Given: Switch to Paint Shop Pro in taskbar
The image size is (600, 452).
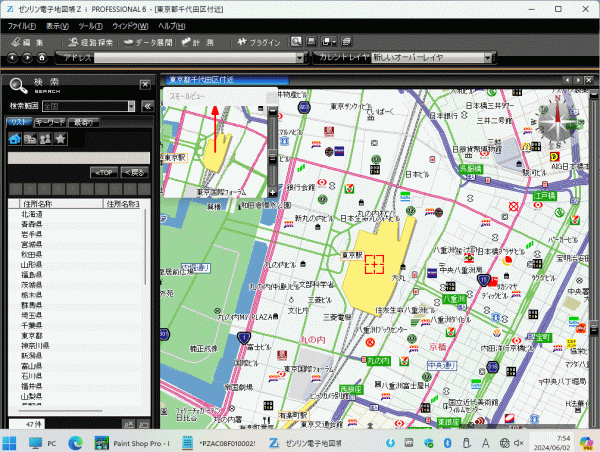Looking at the screenshot, I should 132,443.
